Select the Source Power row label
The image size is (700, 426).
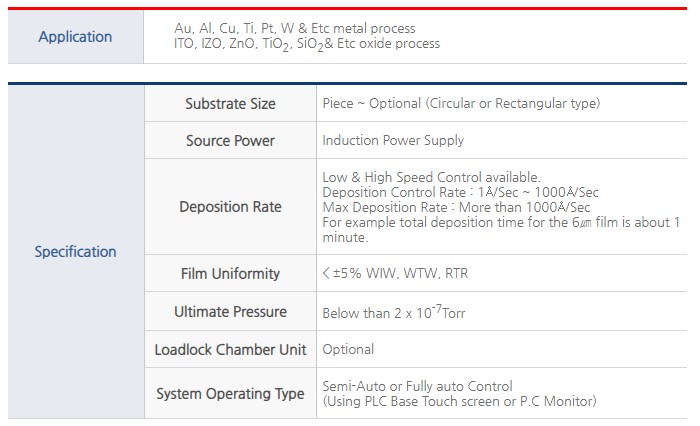(230, 141)
